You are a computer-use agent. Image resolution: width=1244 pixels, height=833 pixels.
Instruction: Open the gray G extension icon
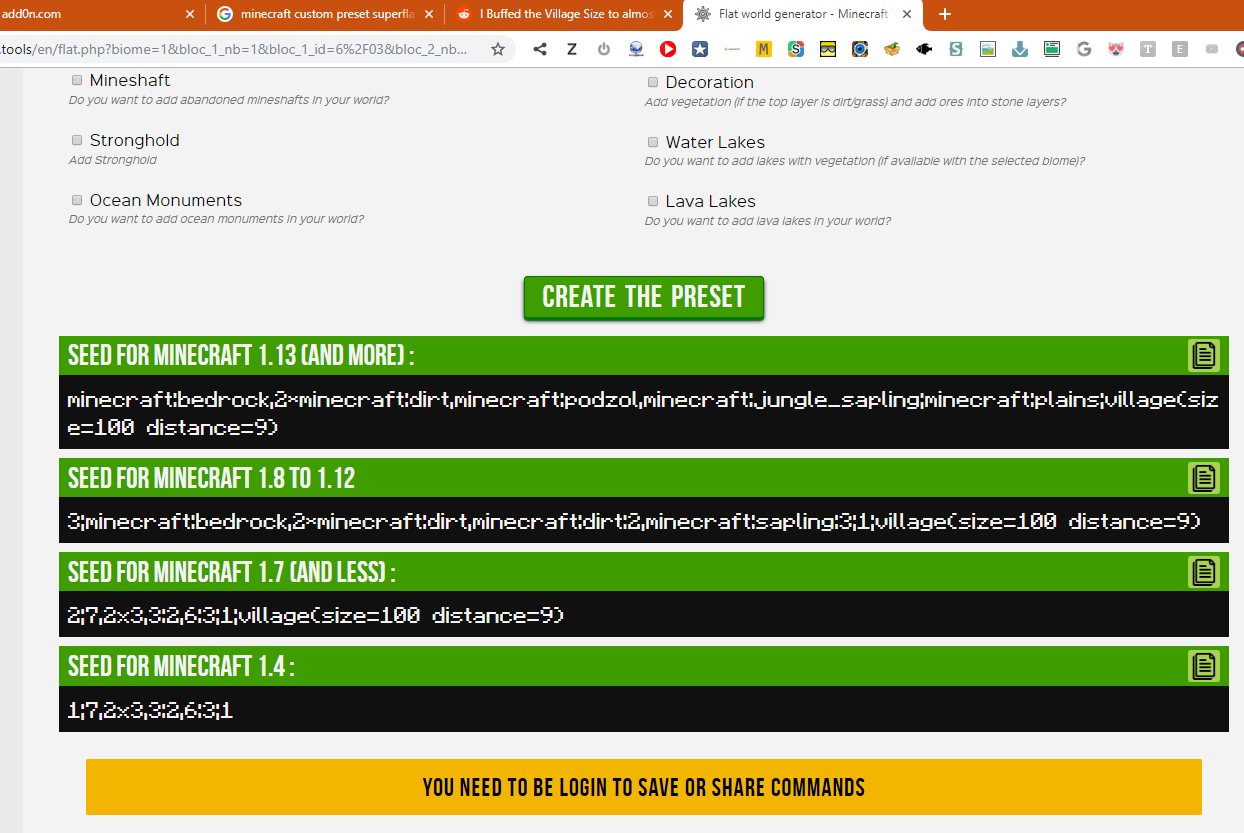pyautogui.click(x=1084, y=49)
